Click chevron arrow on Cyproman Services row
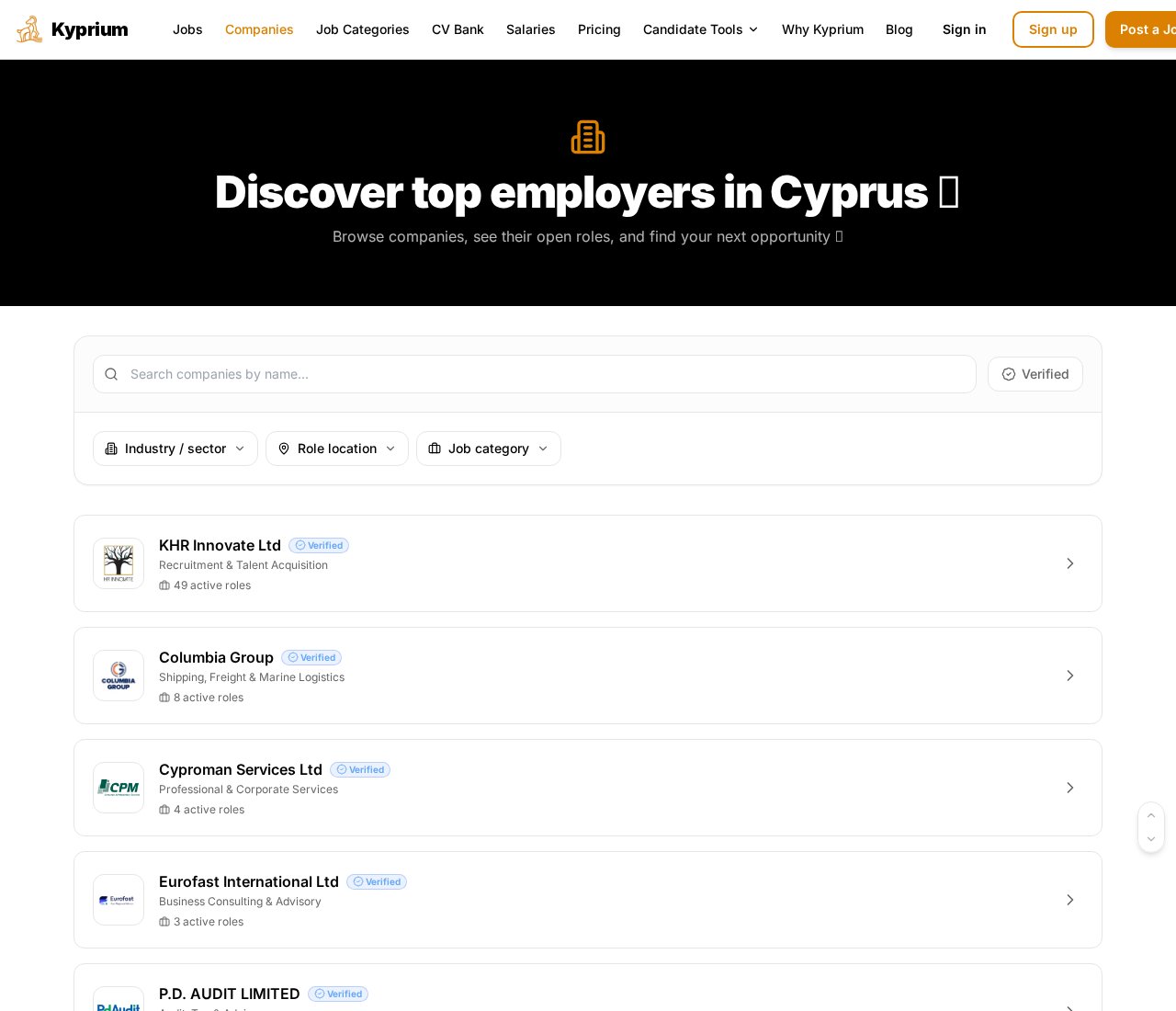Image resolution: width=1176 pixels, height=1011 pixels. click(x=1070, y=788)
